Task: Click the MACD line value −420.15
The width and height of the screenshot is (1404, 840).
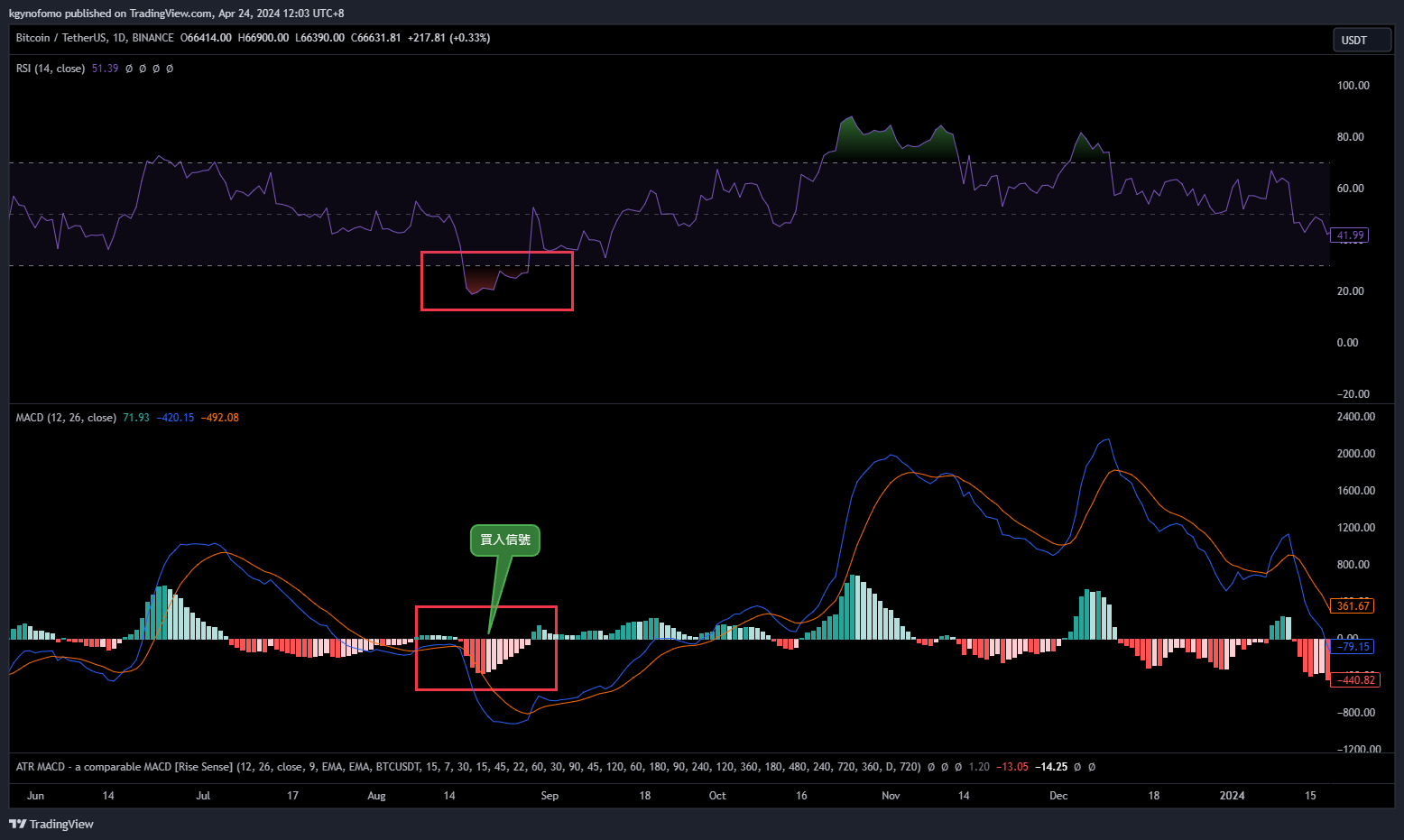Action: tap(175, 418)
